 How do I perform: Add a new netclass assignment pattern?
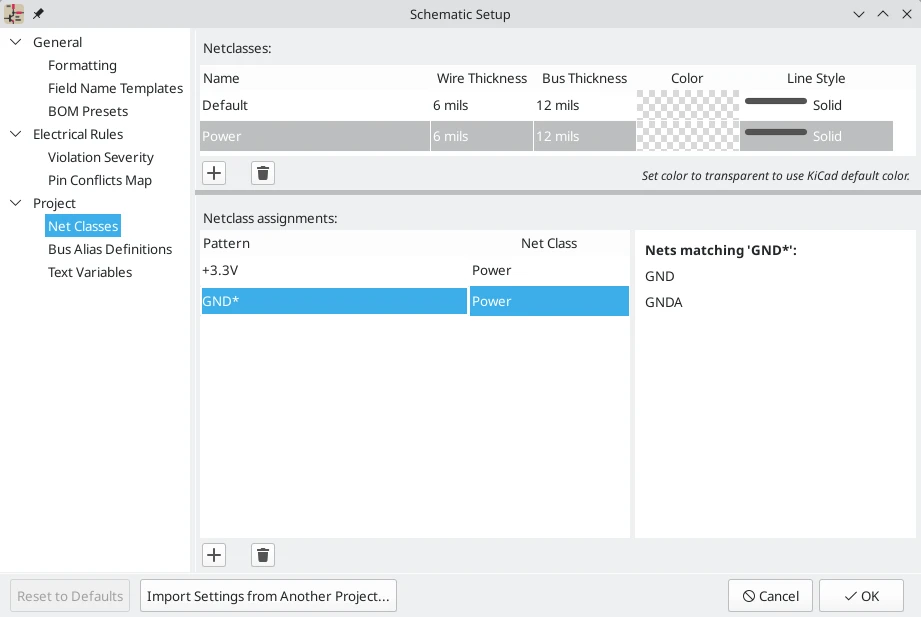(214, 555)
